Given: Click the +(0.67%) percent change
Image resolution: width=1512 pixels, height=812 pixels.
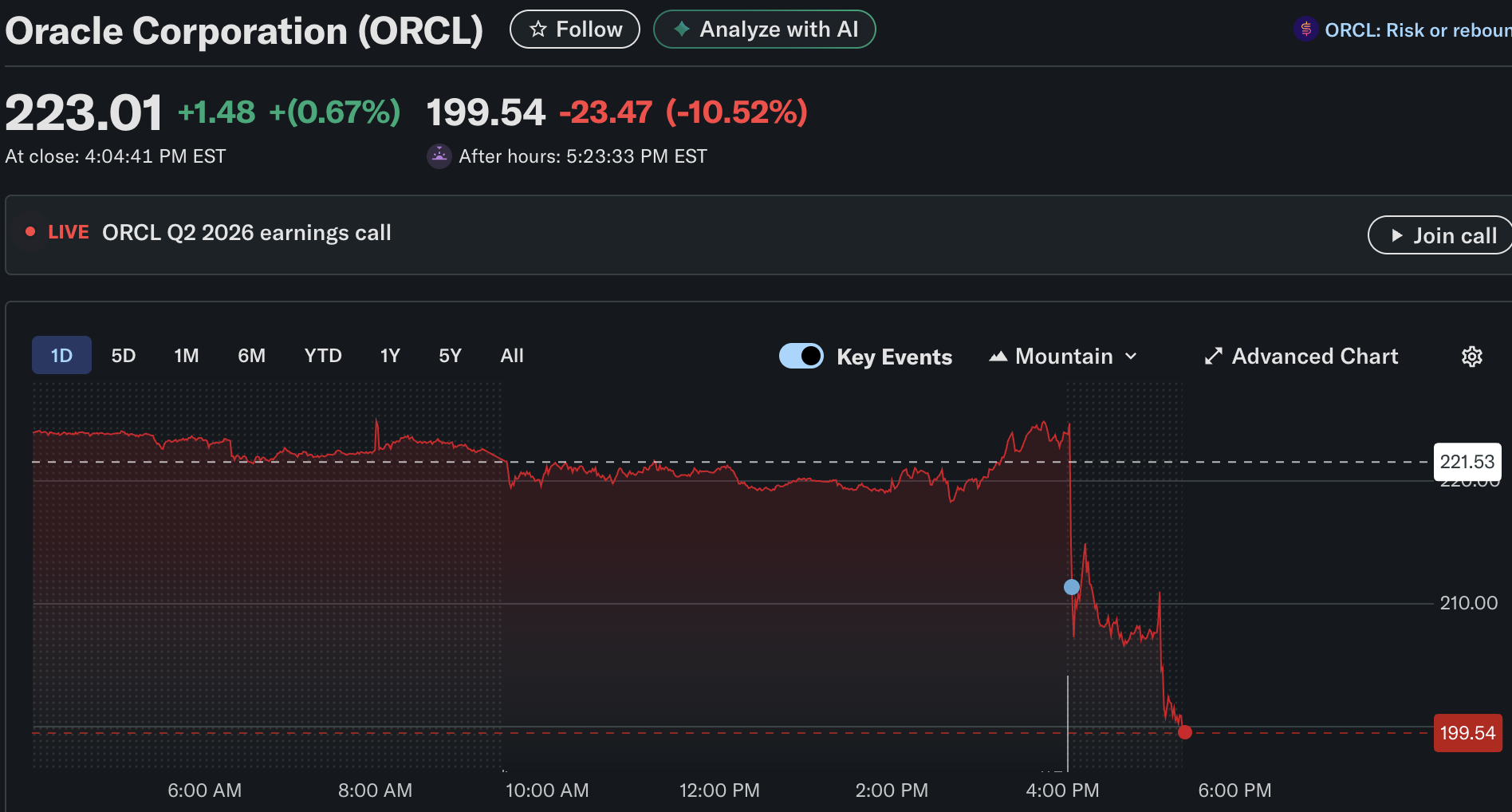Looking at the screenshot, I should pyautogui.click(x=335, y=112).
